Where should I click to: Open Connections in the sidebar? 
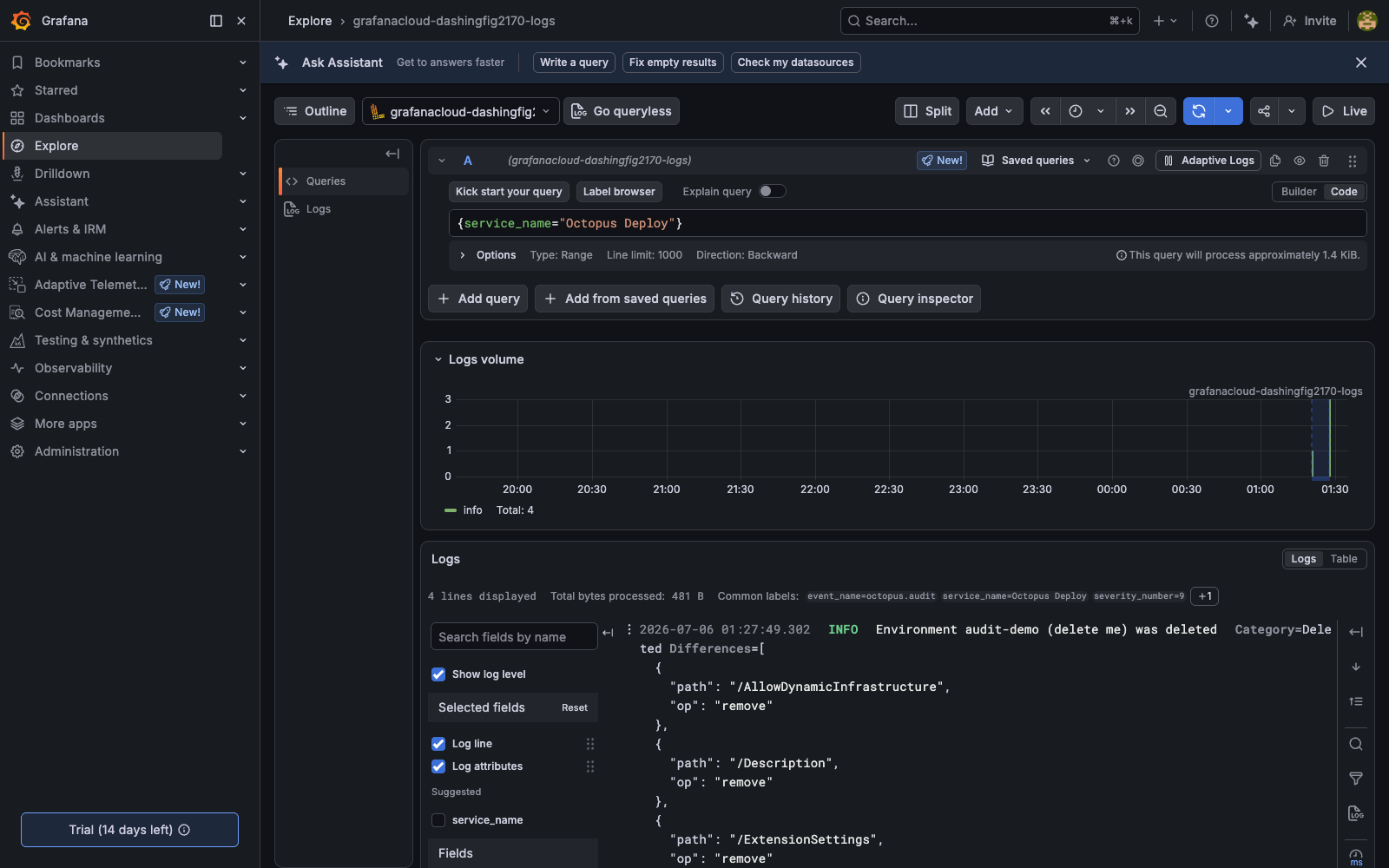point(71,396)
